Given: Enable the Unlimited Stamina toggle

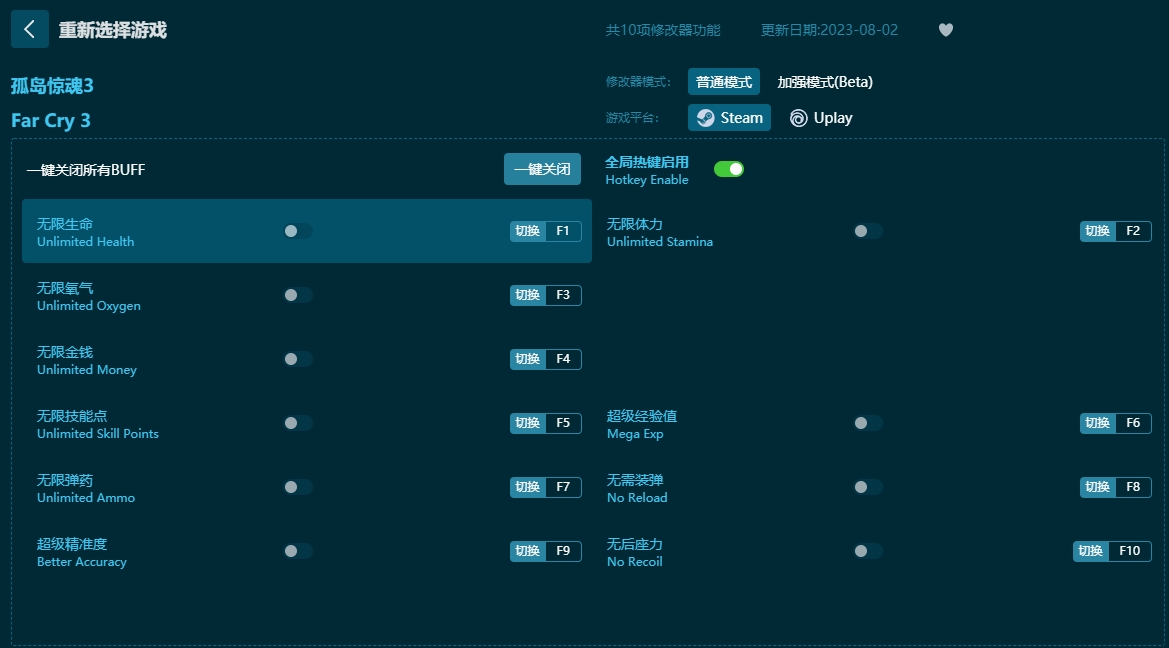Looking at the screenshot, I should point(867,230).
